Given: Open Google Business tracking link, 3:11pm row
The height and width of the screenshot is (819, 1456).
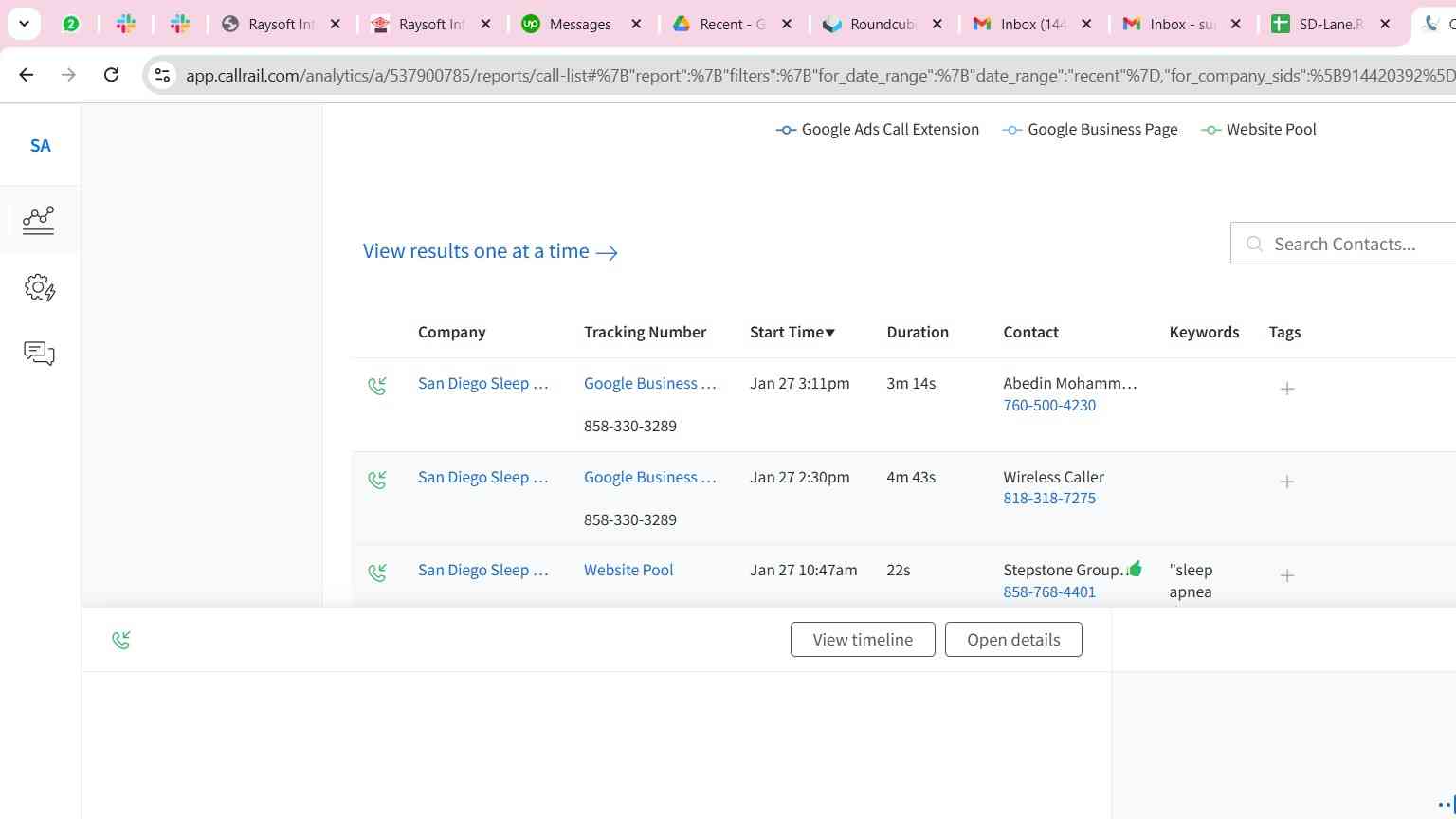Looking at the screenshot, I should [650, 384].
